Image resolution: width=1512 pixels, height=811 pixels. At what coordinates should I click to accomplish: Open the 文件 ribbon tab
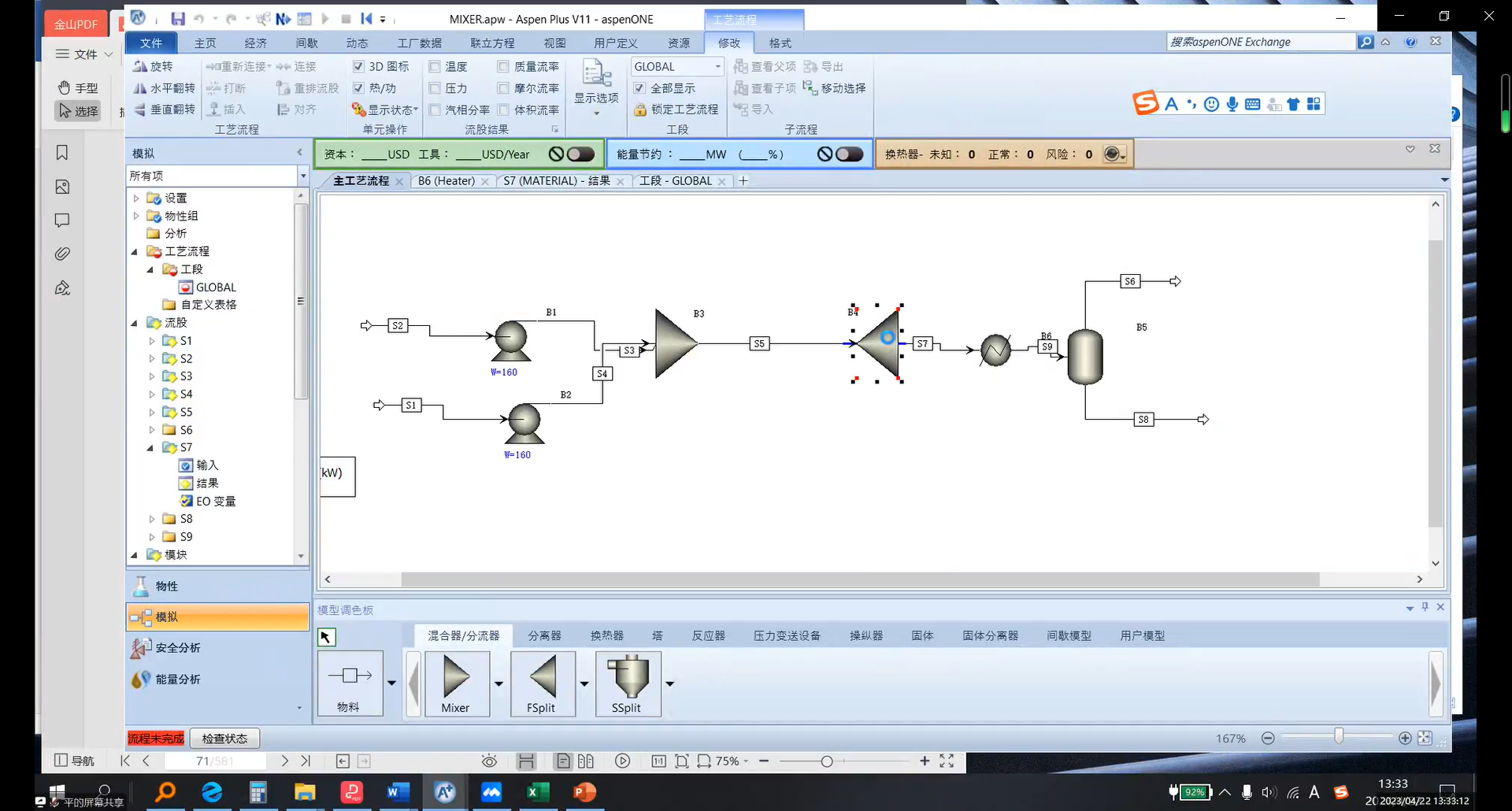point(150,43)
